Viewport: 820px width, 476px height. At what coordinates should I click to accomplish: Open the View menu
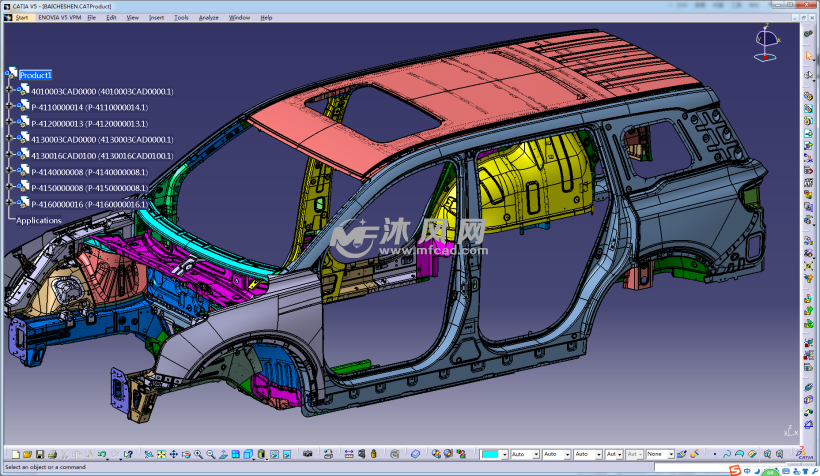[132, 17]
